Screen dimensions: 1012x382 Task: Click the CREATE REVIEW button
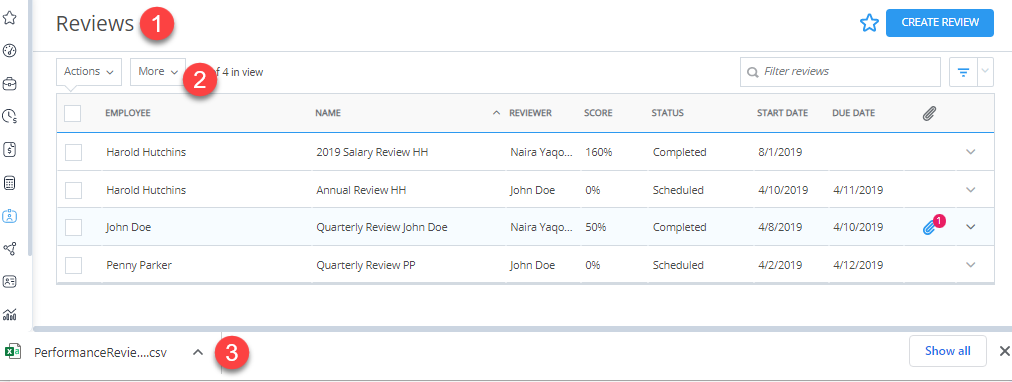pos(940,23)
